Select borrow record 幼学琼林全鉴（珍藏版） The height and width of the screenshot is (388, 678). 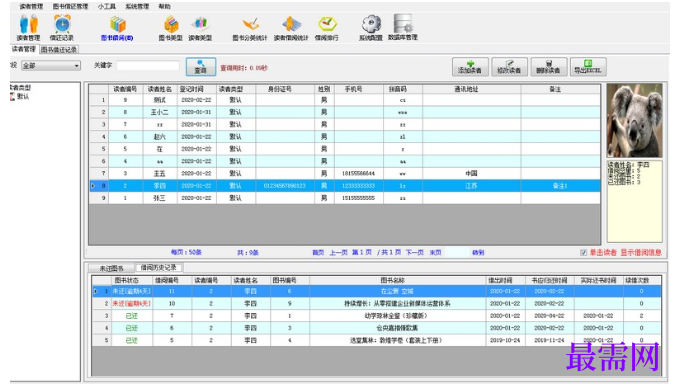[376, 316]
